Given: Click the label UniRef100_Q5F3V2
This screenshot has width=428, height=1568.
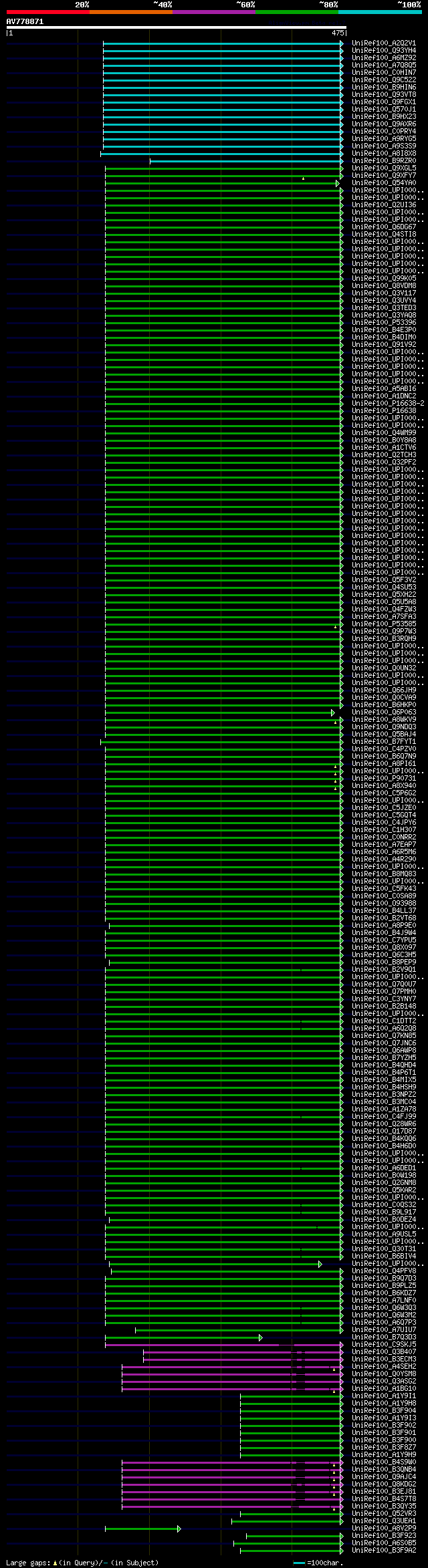Looking at the screenshot, I should click(384, 579).
